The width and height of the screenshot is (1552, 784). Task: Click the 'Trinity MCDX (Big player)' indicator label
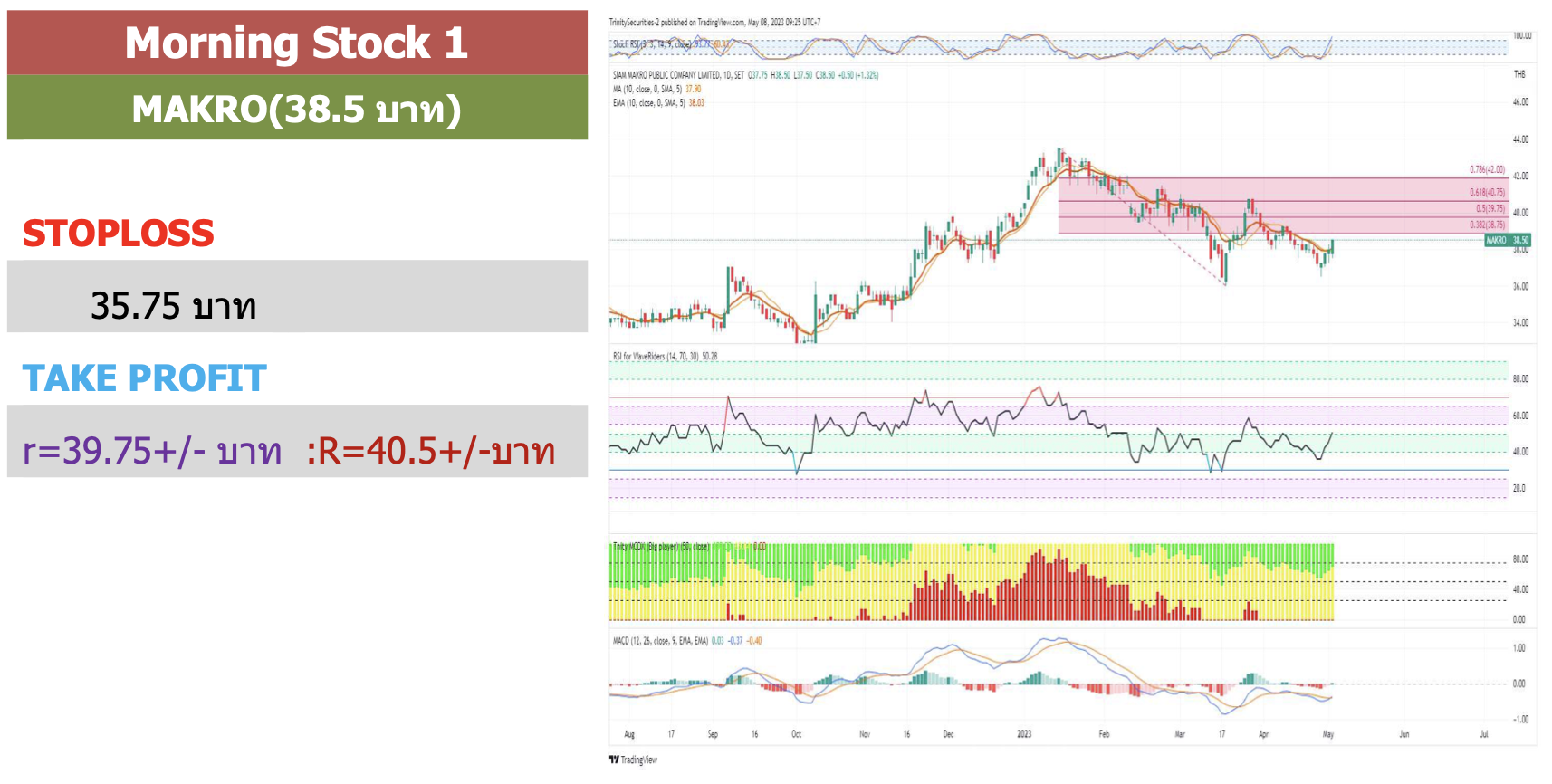[661, 546]
